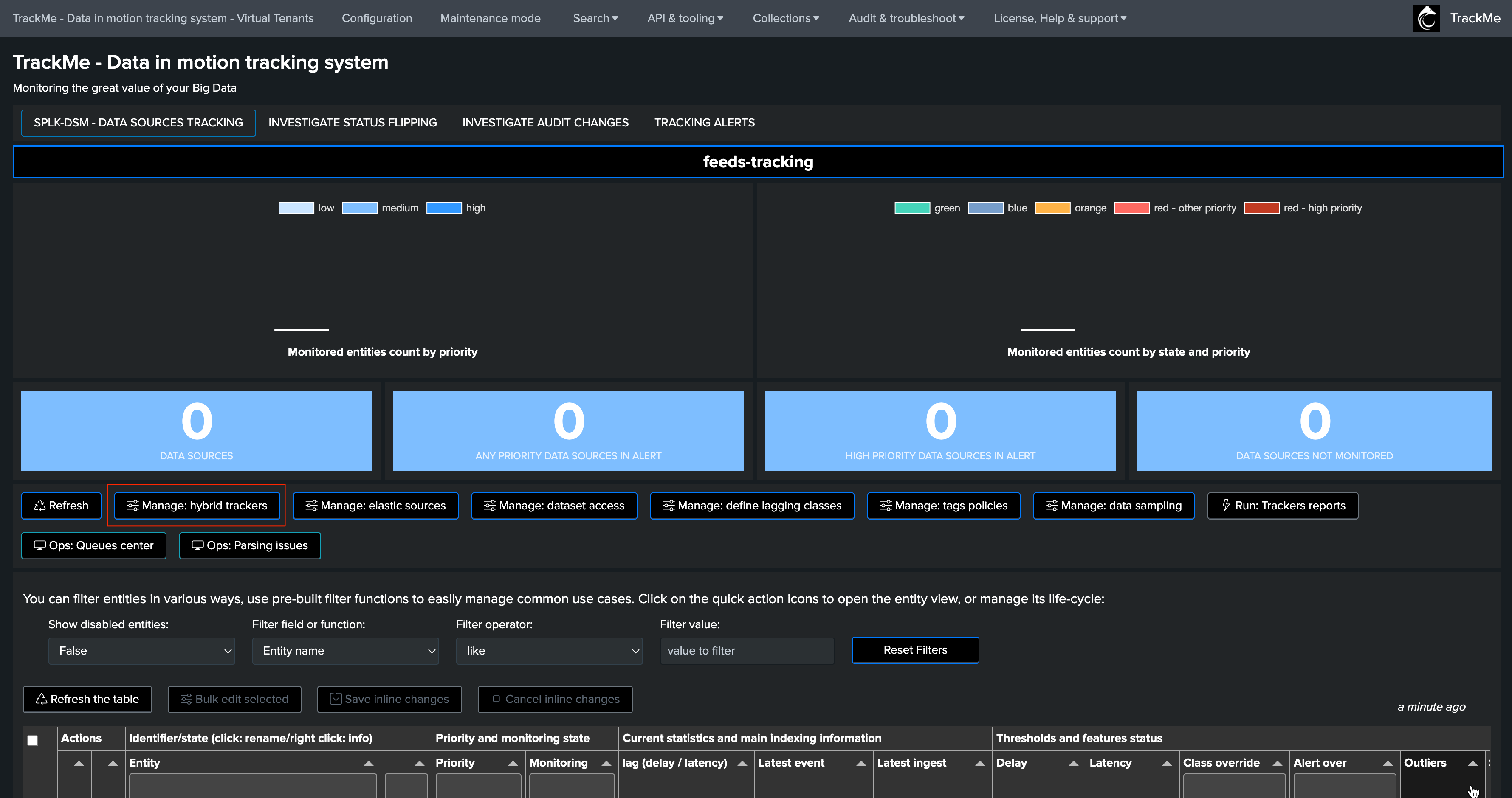This screenshot has height=798, width=1512.
Task: Sort by Latest ingest column arrow
Action: [x=980, y=763]
